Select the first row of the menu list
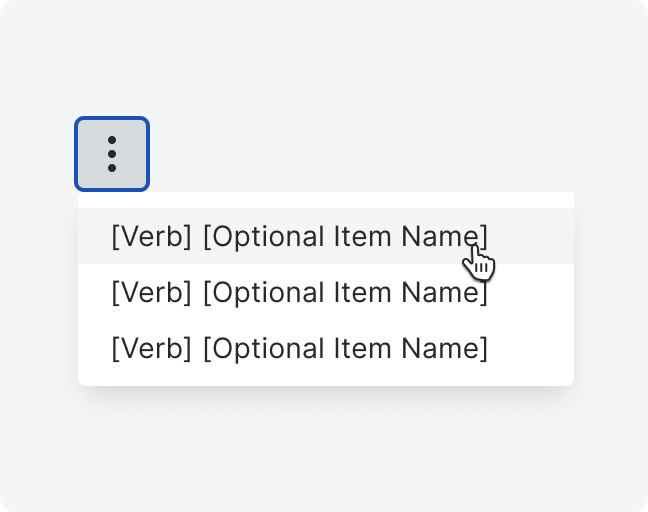Viewport: 648px width, 512px height. coord(299,237)
